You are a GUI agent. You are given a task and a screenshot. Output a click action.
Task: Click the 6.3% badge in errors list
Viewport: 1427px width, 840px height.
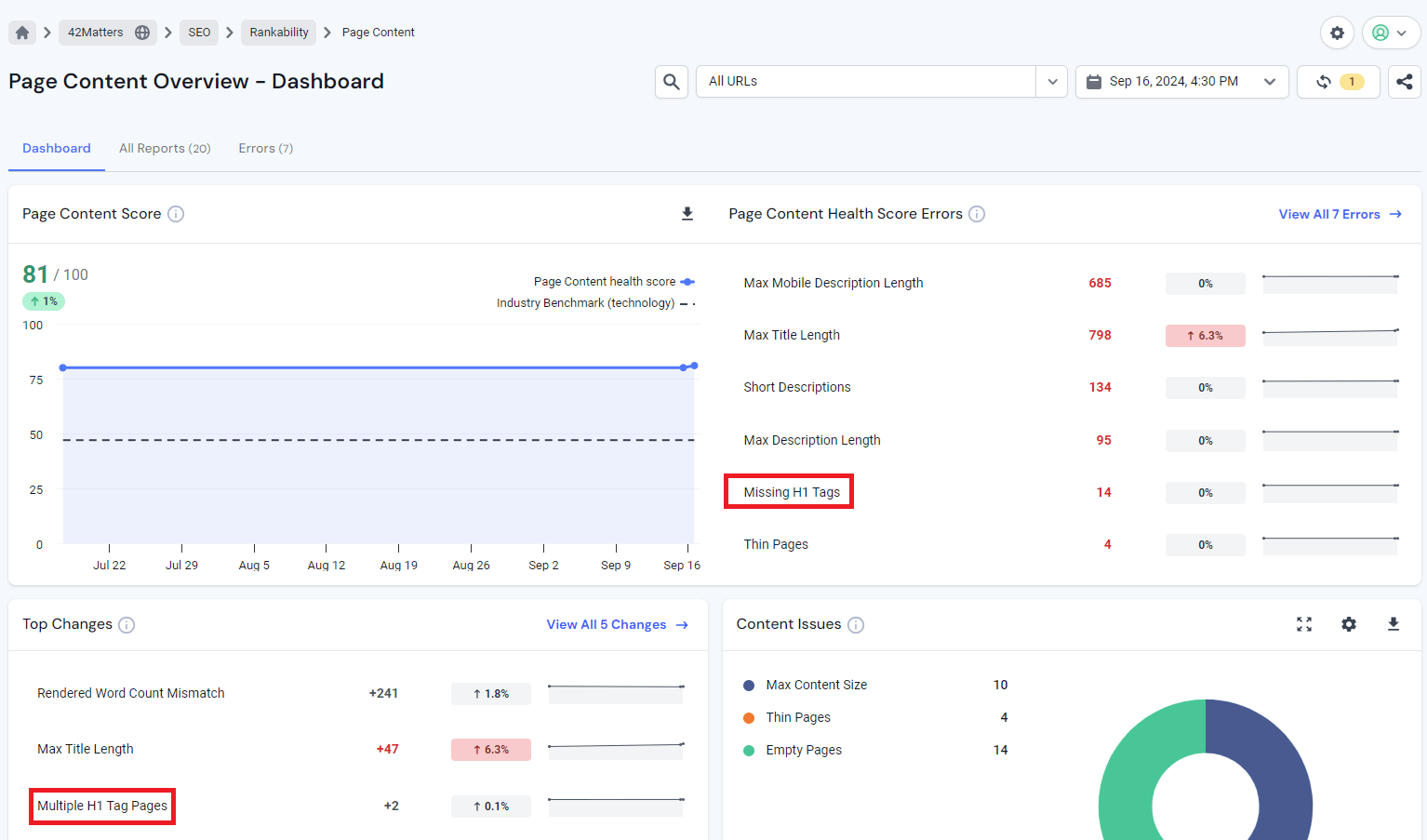coord(1206,336)
